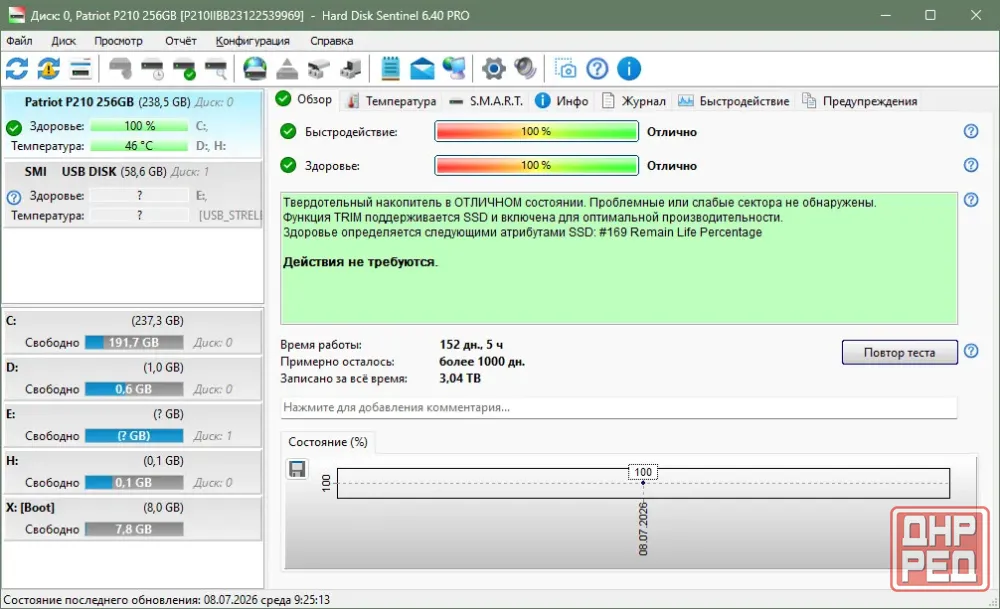Click help icon beside green status text
The width and height of the screenshot is (1000, 609).
point(971,200)
